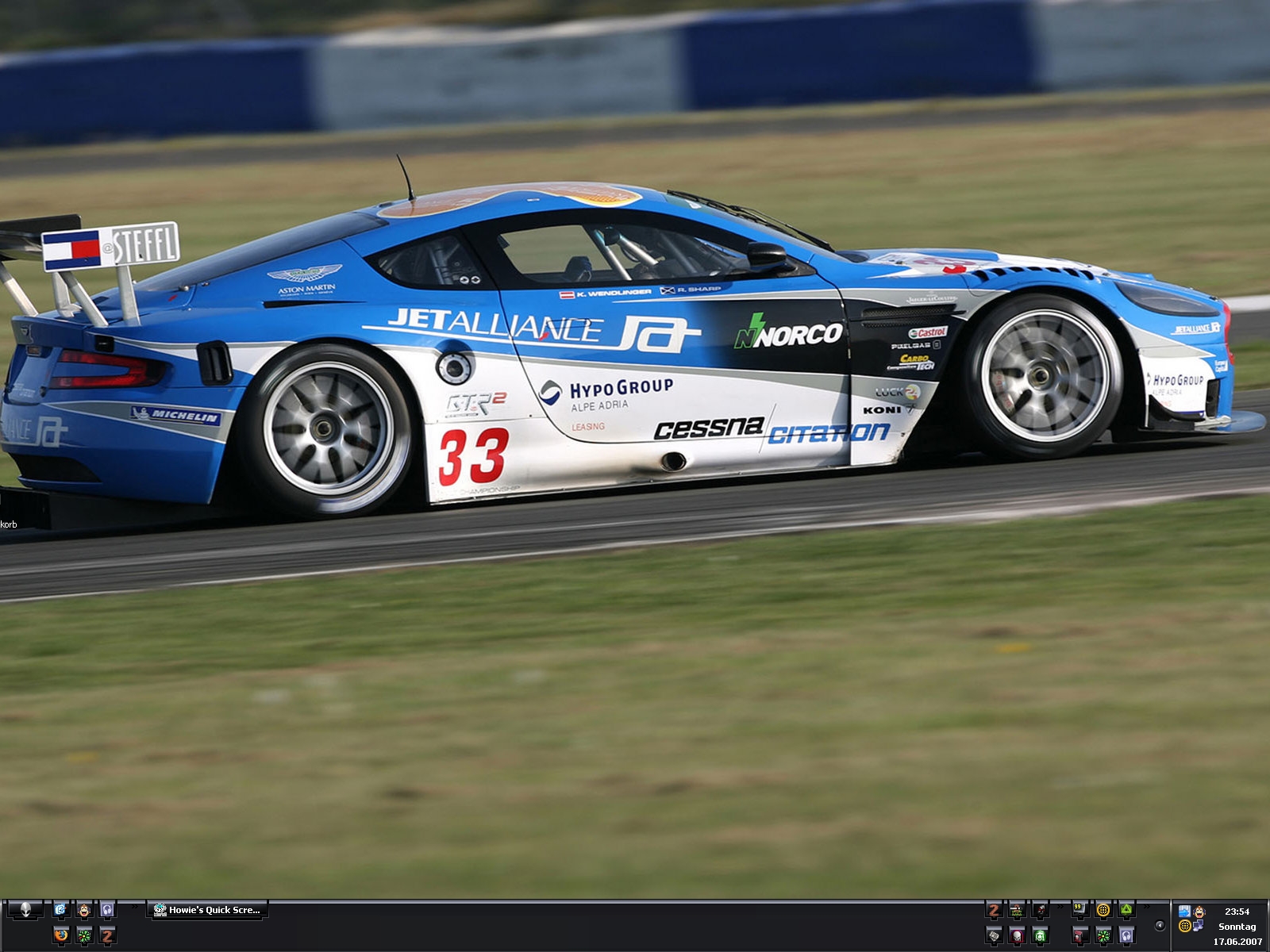1270x952 pixels.
Task: Open the red number 2 icon beside ICQ flower
Action: (107, 935)
